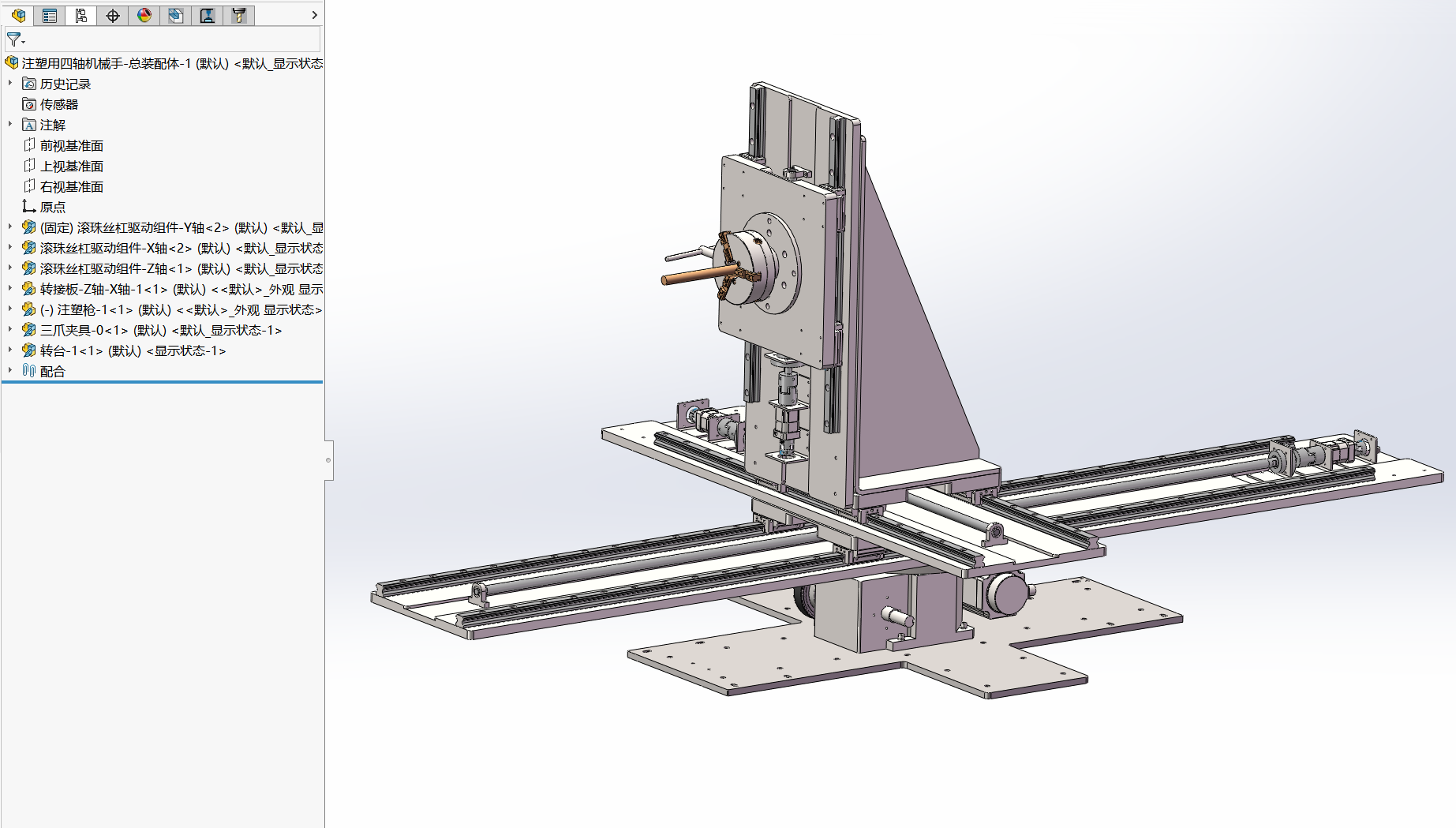Expand the 转台-1 component
Screen dimensions: 1456x828
coord(10,350)
